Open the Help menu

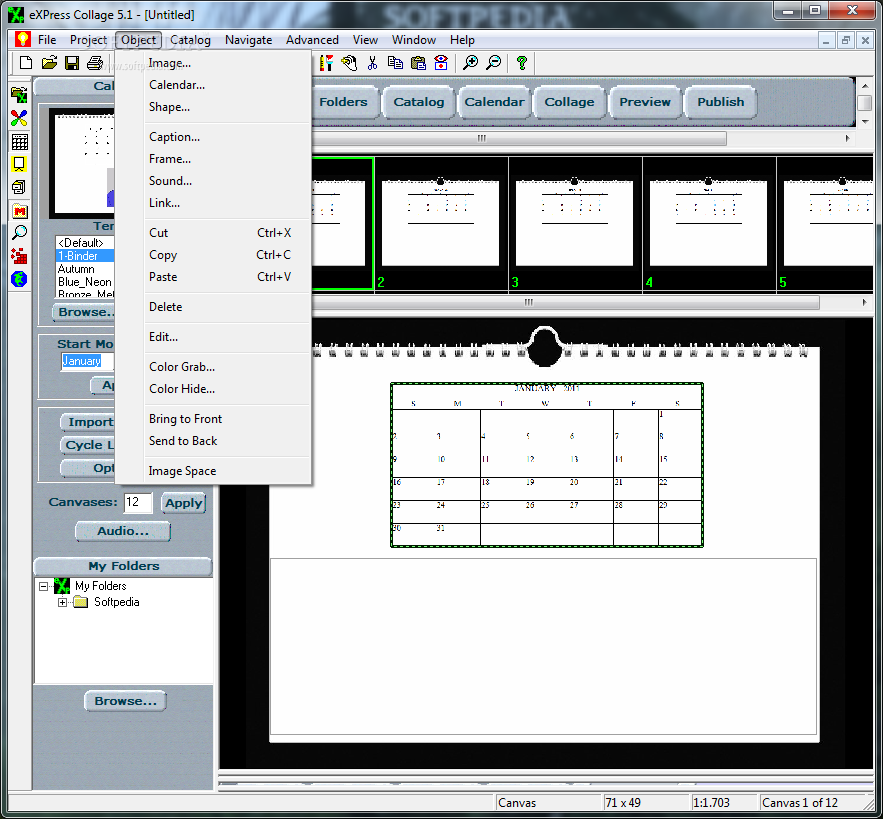pyautogui.click(x=462, y=40)
